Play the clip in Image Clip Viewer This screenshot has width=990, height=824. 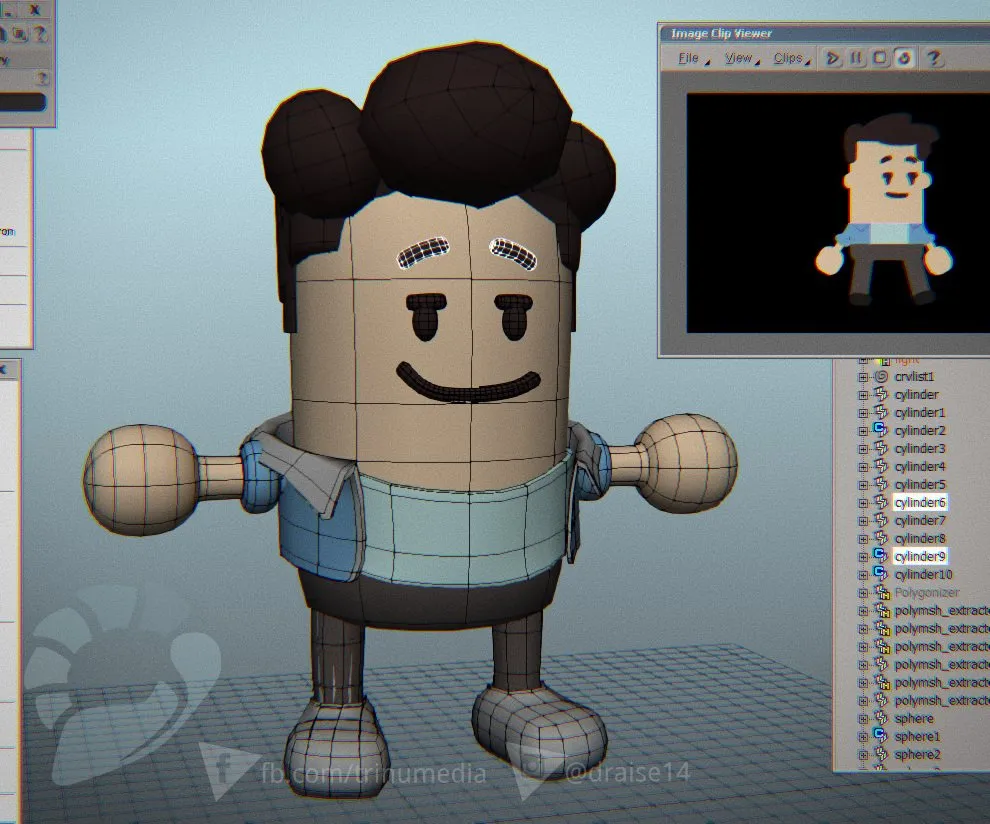[833, 58]
